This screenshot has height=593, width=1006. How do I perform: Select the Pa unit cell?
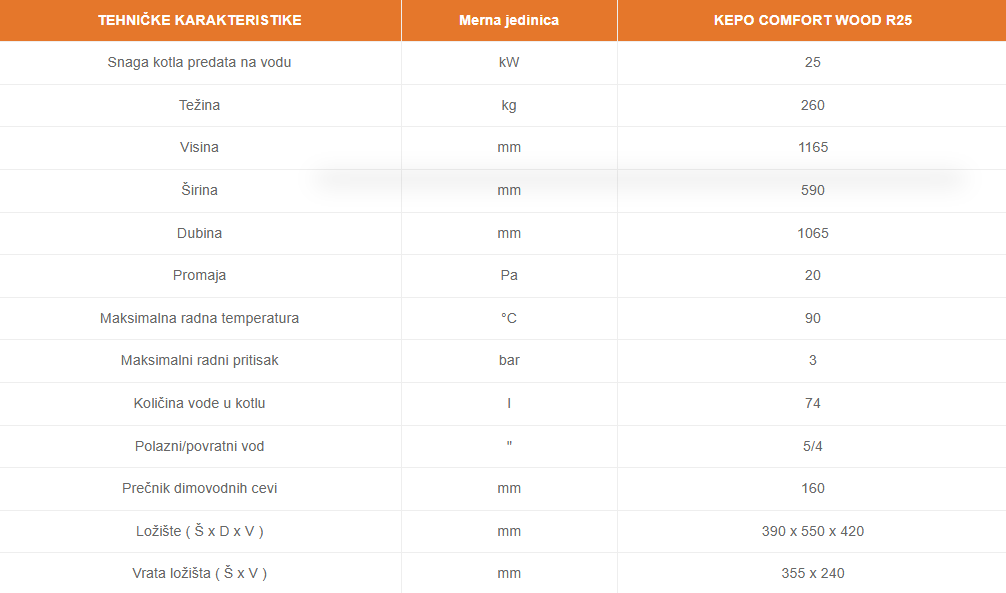point(509,275)
